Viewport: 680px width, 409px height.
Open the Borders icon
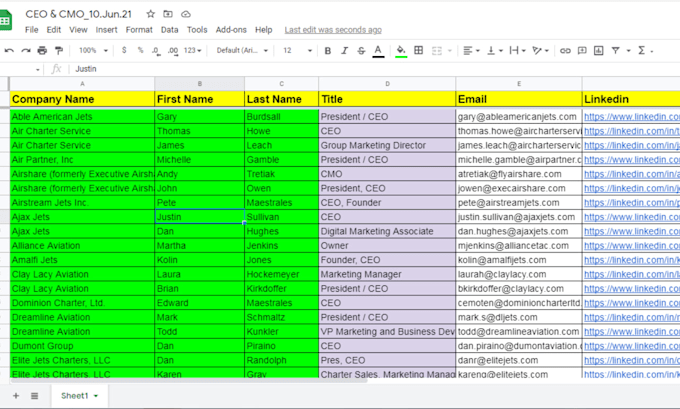click(x=418, y=50)
